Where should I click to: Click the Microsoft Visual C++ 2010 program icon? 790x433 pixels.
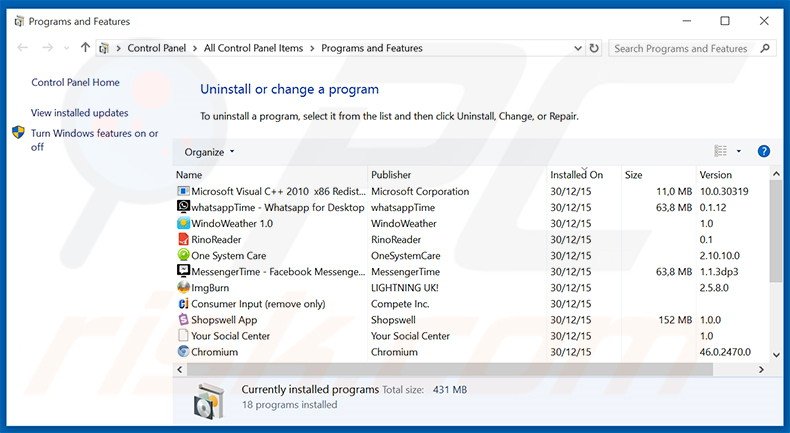(183, 191)
